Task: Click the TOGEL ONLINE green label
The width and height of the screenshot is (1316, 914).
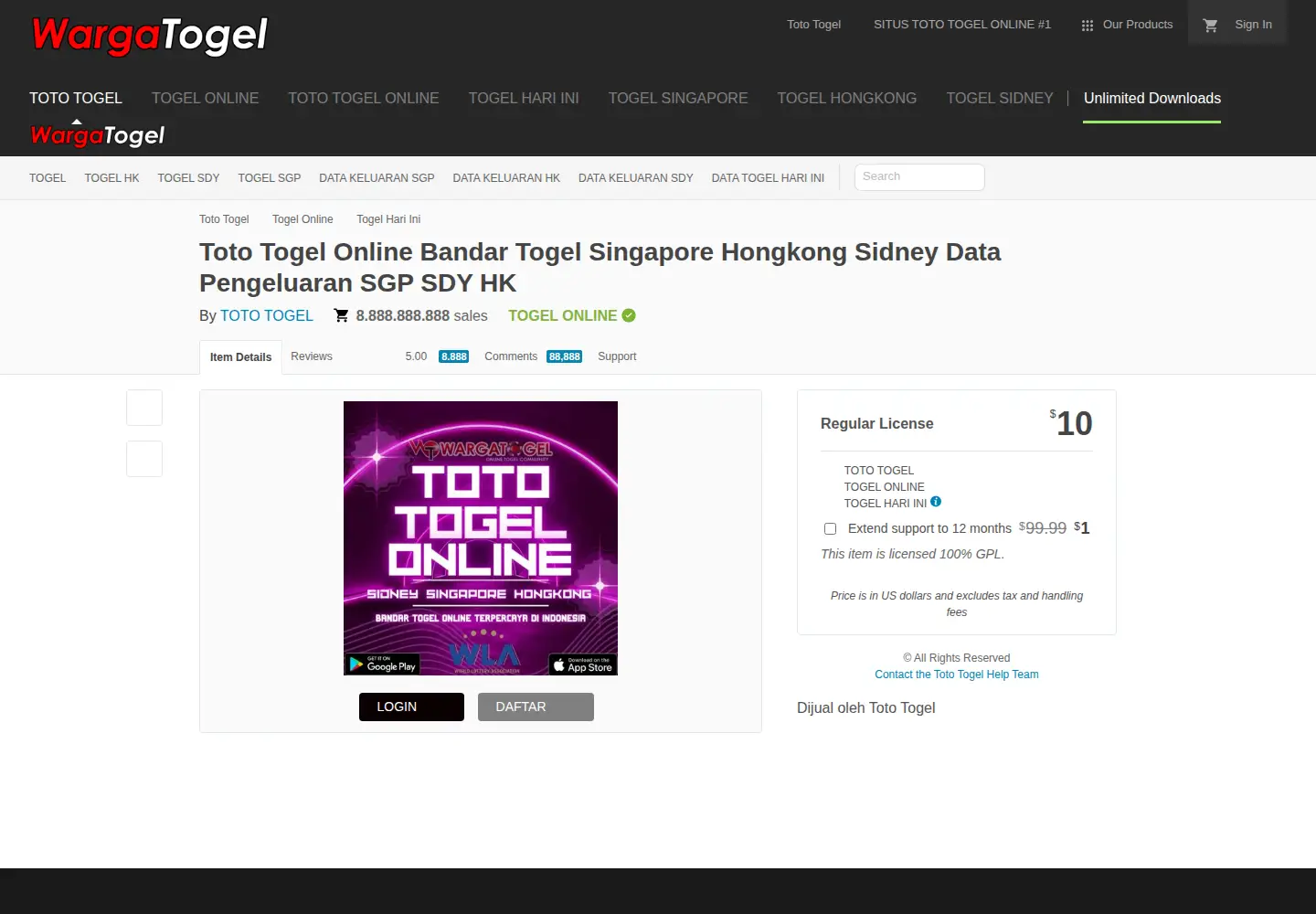Action: [563, 315]
